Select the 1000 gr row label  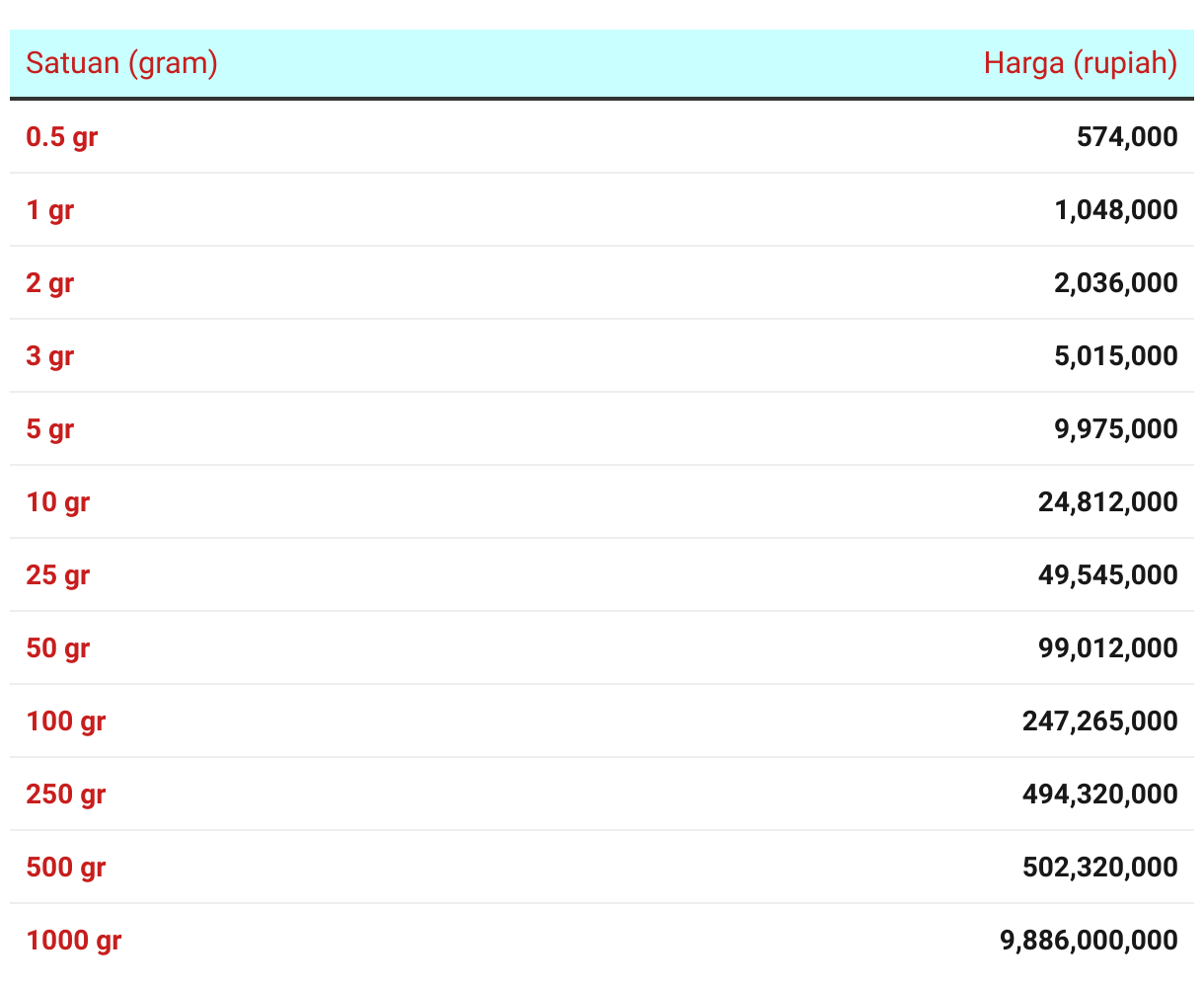tap(74, 941)
